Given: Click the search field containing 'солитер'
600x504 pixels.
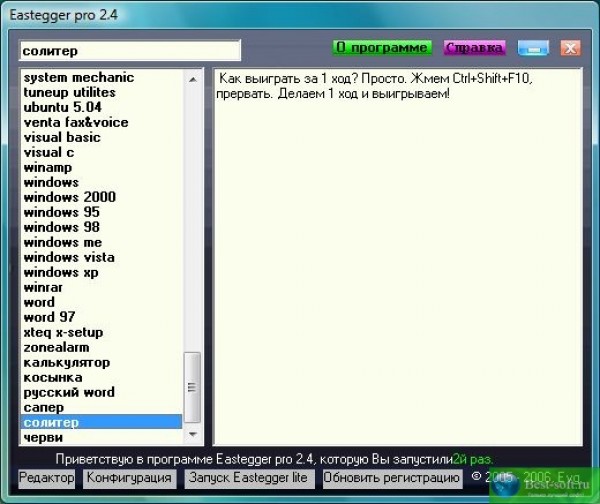Looking at the screenshot, I should pos(130,51).
